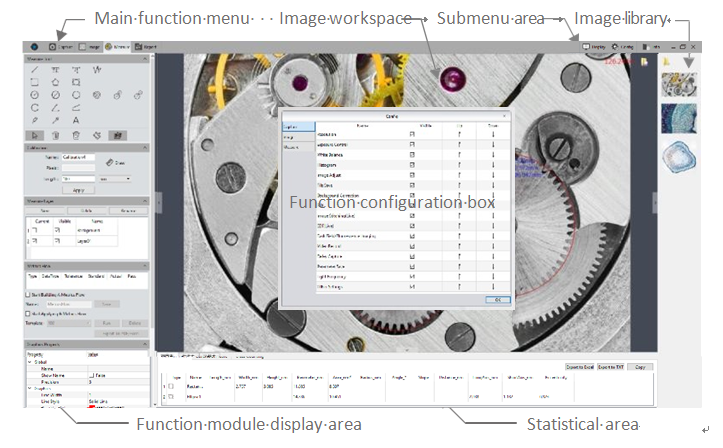Select the radius circle tool
Image resolution: width=723 pixels, height=448 pixels.
pyautogui.click(x=35, y=95)
